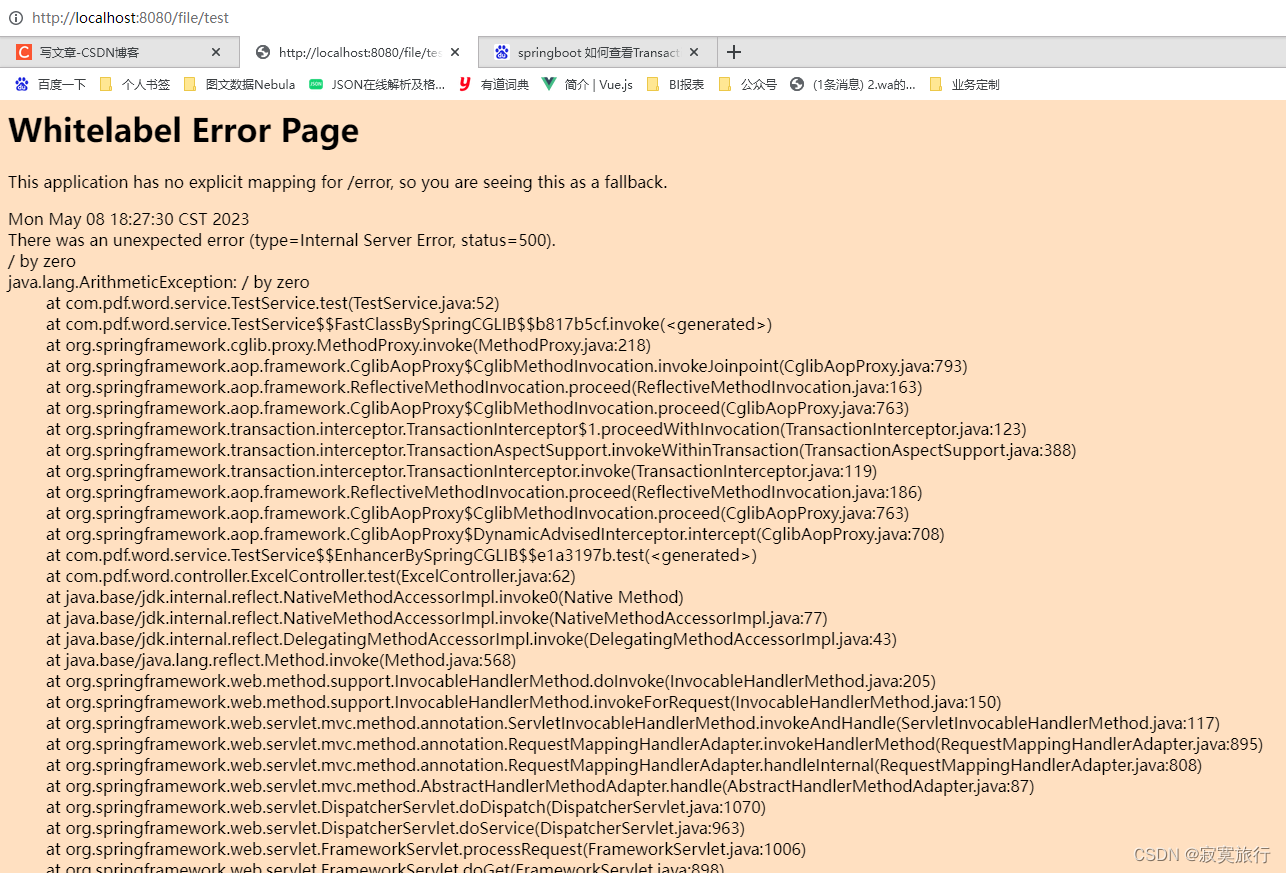This screenshot has width=1286, height=873.
Task: Close the localhost:8080/file/test tab
Action: tap(455, 52)
